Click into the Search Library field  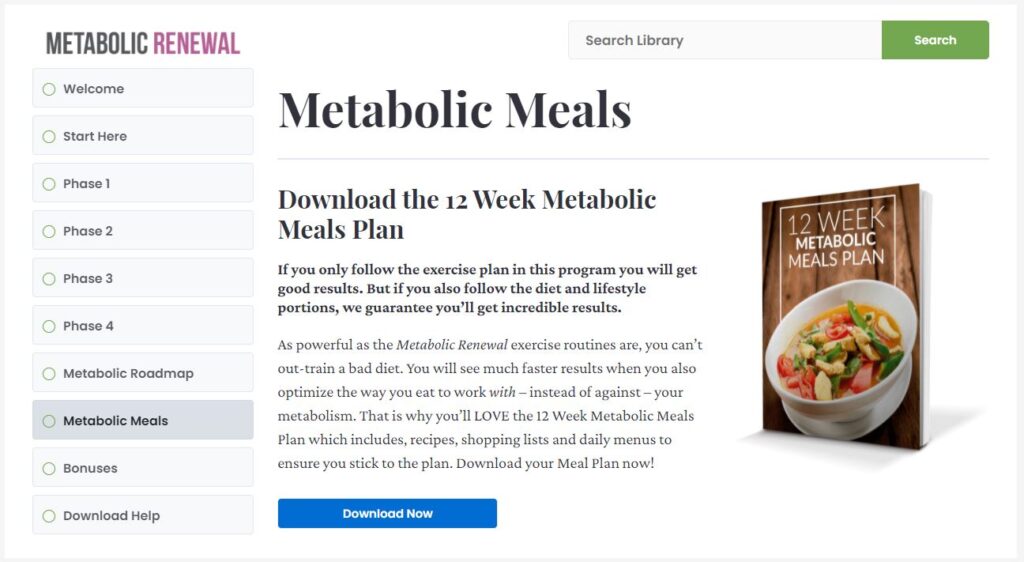pos(725,40)
